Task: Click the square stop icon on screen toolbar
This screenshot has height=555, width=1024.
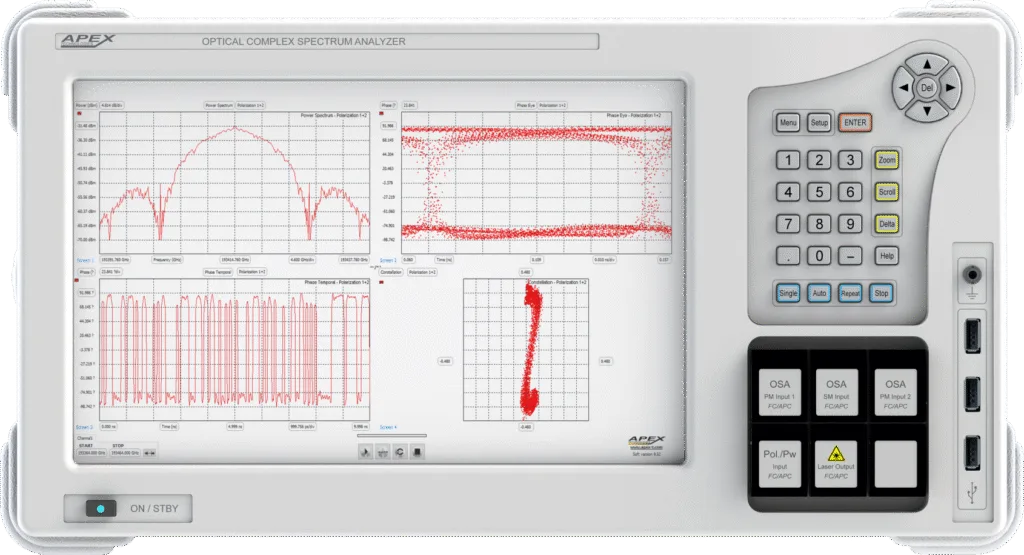Action: click(417, 452)
